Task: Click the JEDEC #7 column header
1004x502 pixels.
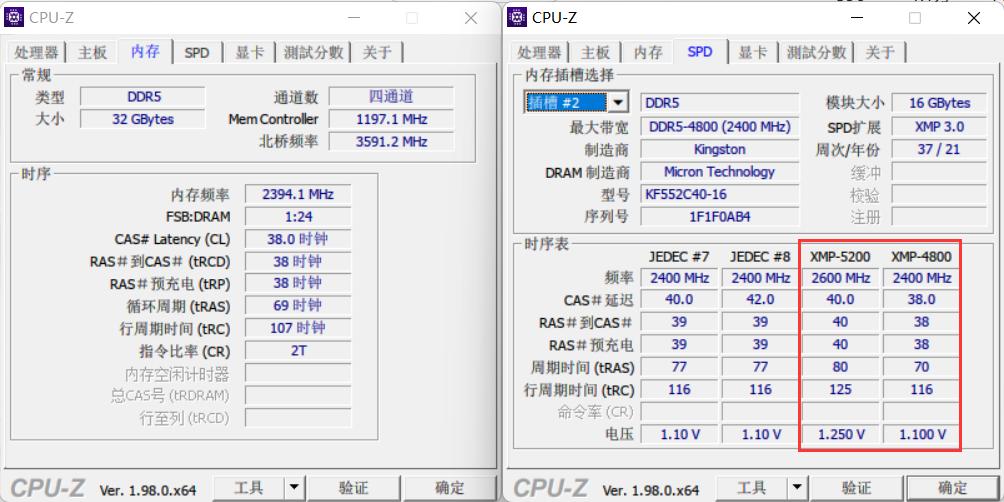Action: [679, 257]
